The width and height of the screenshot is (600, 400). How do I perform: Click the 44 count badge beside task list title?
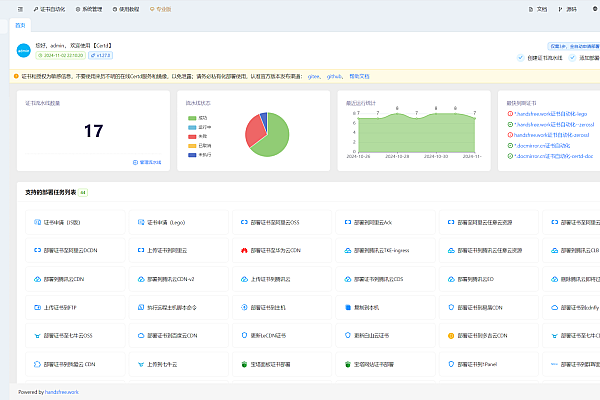pos(83,193)
